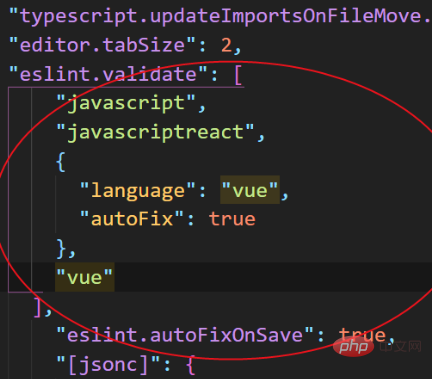This screenshot has width=432, height=379.
Task: Click the "javascript" string entry
Action: point(126,103)
